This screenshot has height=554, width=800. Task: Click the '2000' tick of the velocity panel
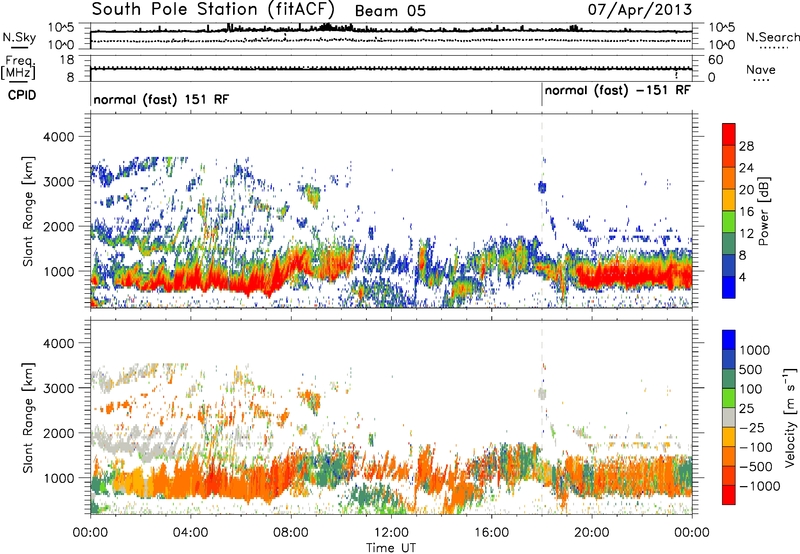58,433
